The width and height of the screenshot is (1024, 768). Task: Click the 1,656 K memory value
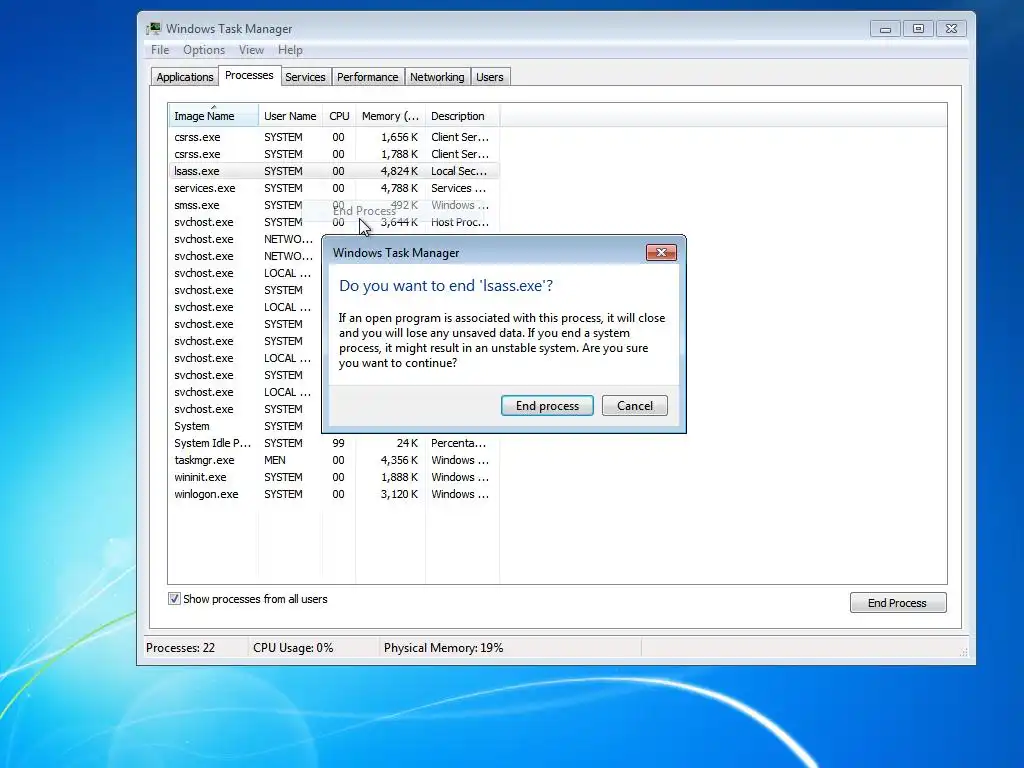point(399,137)
